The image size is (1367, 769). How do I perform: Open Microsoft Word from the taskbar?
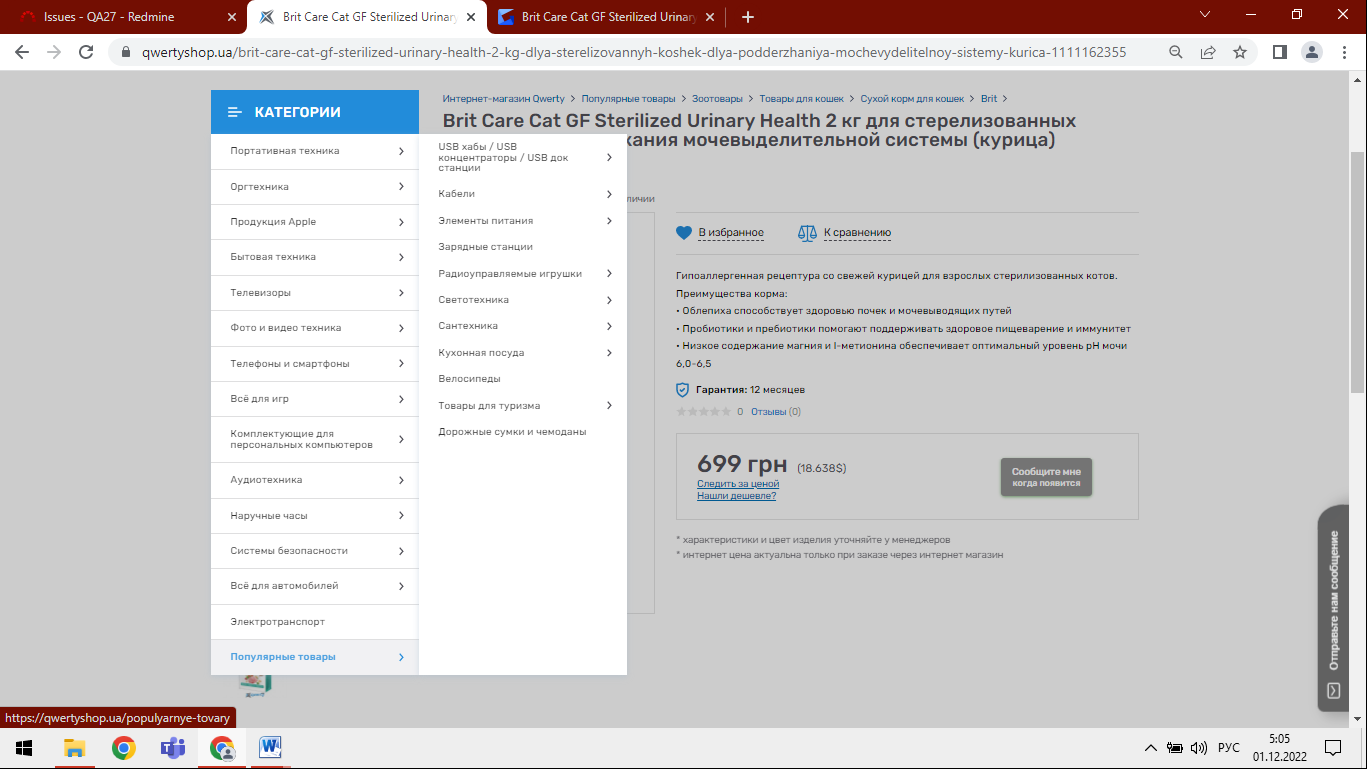coord(270,748)
